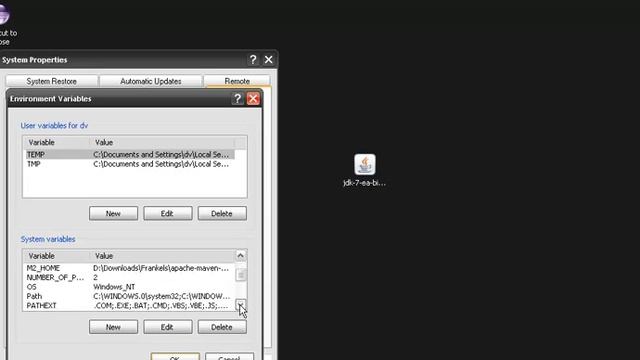Image resolution: width=640 pixels, height=360 pixels.
Task: Click the system variables scroll up arrow
Action: tap(241, 256)
